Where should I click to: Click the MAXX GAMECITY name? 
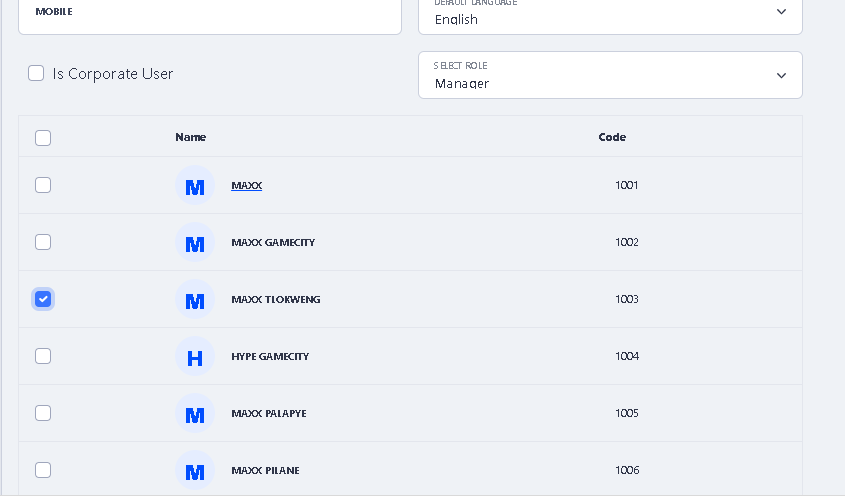click(273, 243)
